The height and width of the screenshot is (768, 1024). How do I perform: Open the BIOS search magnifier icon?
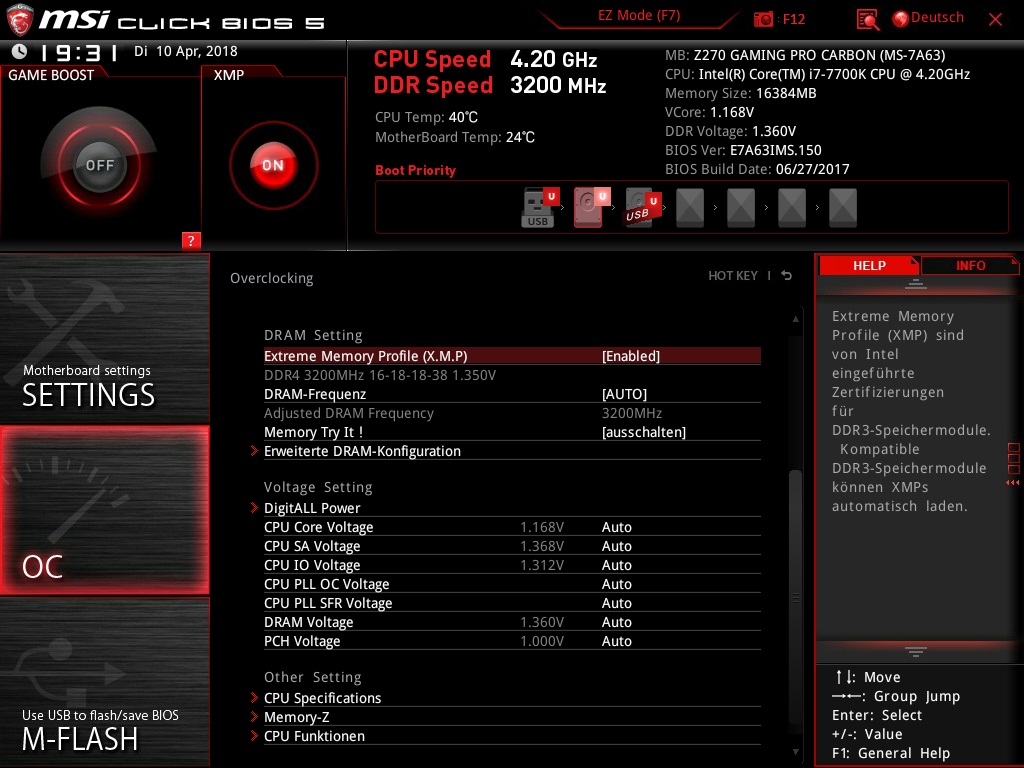867,20
